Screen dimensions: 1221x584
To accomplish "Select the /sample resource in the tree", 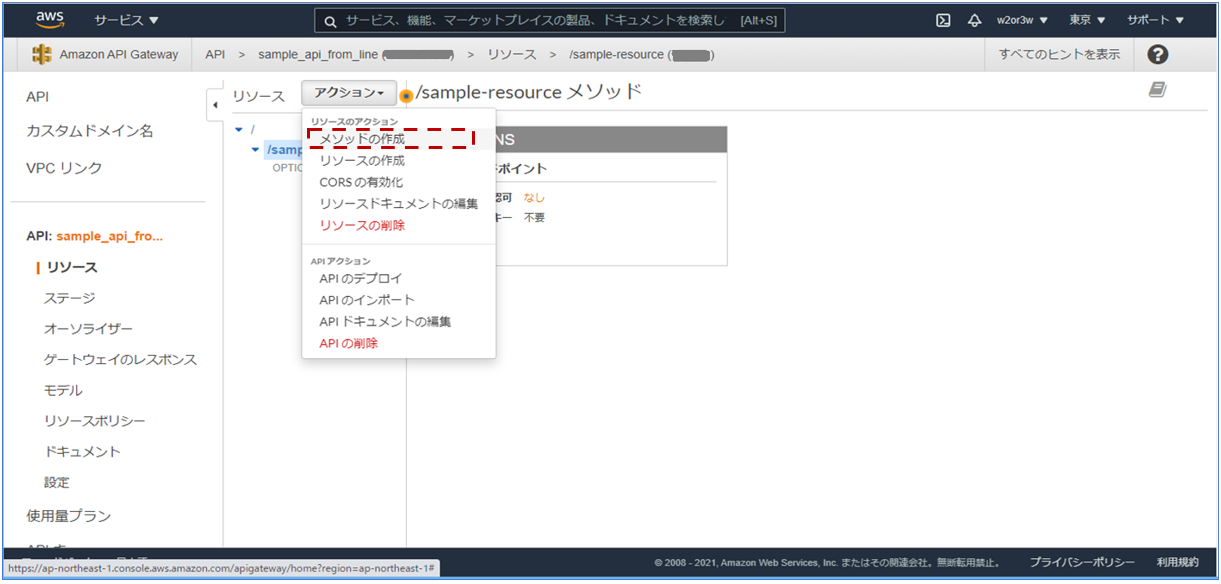I will (280, 149).
